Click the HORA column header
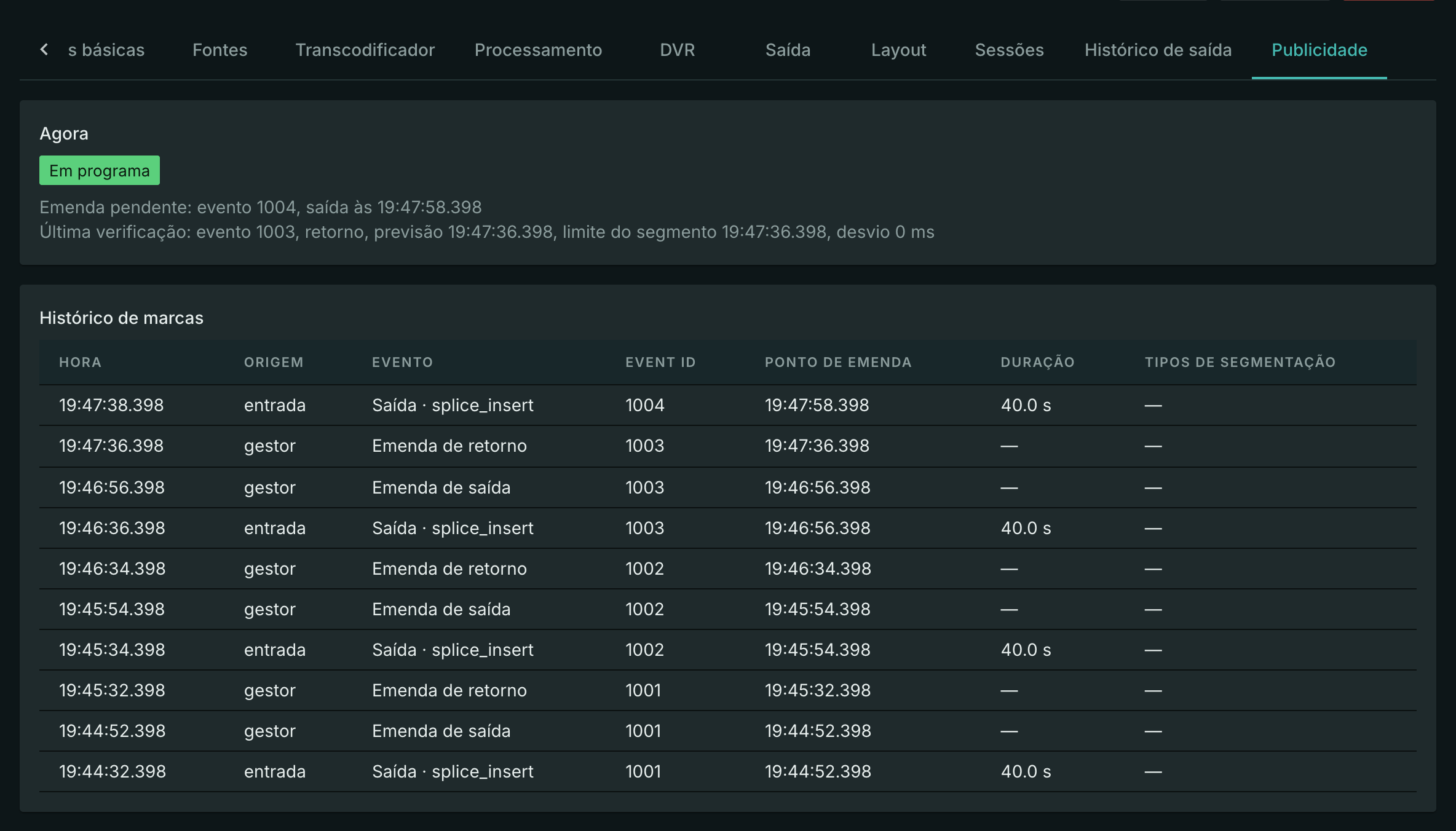The height and width of the screenshot is (831, 1456). pyautogui.click(x=80, y=362)
